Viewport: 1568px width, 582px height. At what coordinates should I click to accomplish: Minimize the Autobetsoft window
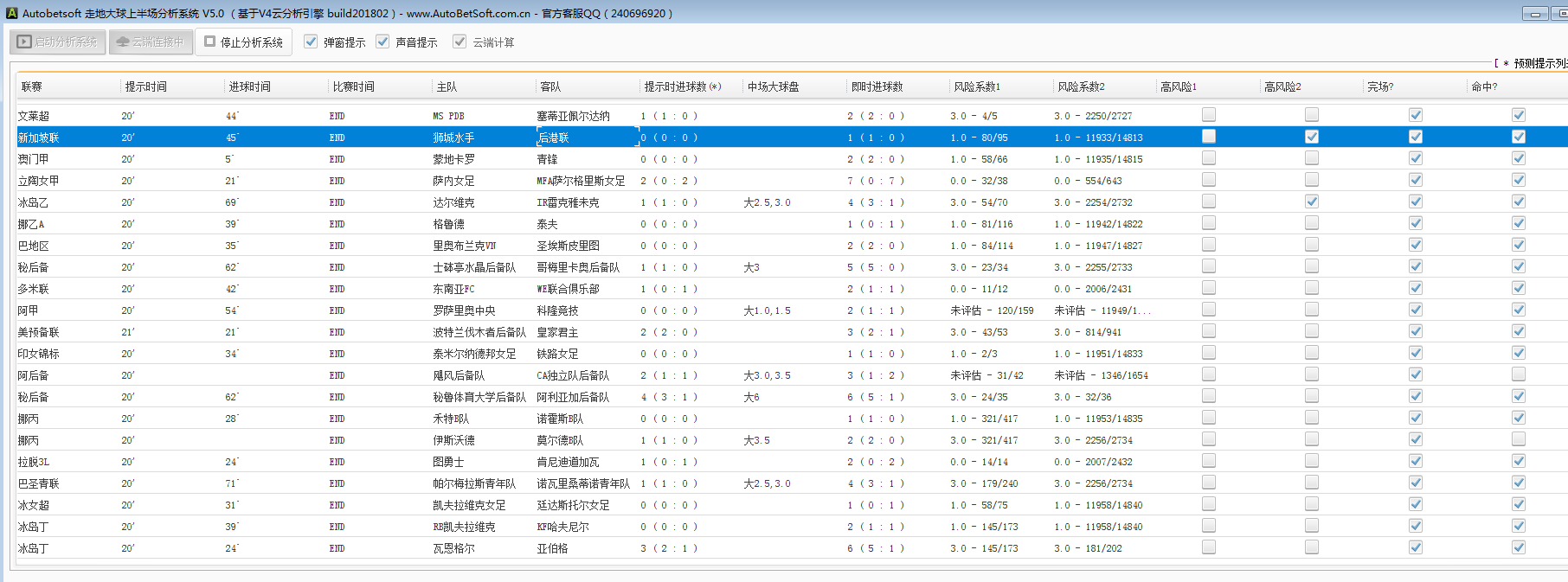coord(1535,14)
